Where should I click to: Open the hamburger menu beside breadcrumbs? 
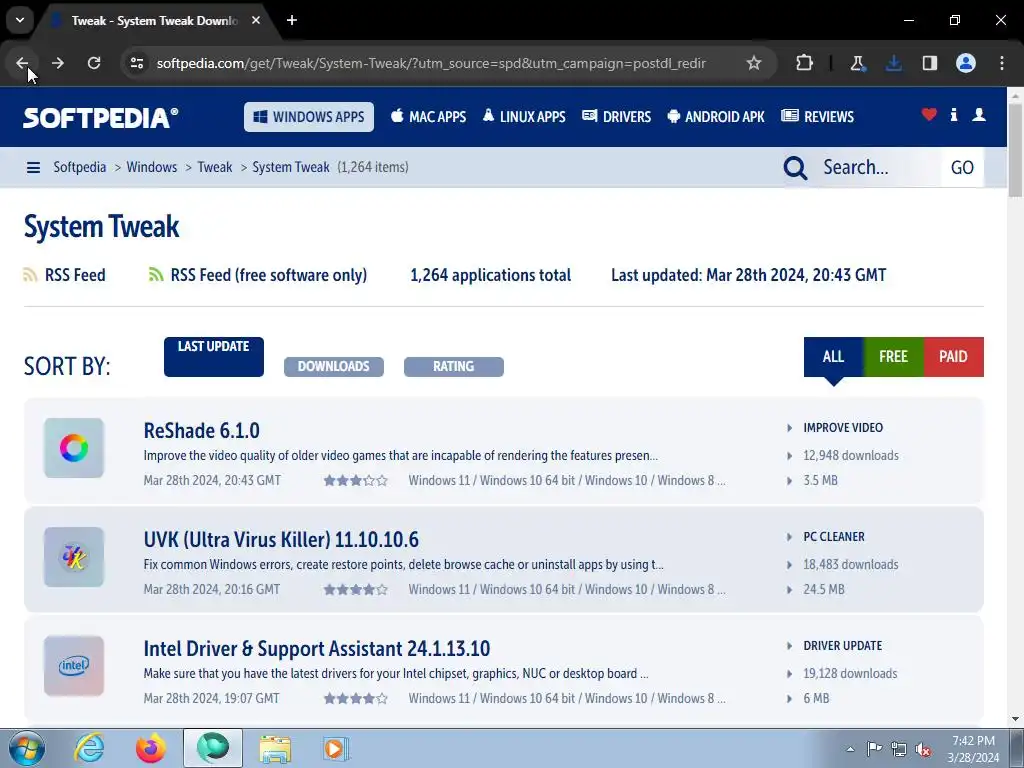(33, 168)
